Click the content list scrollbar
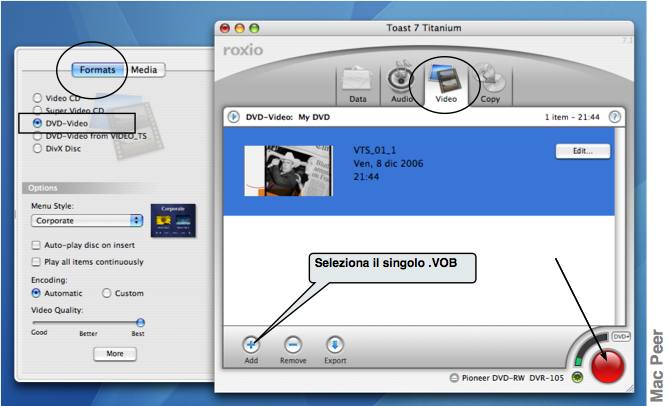 click(620, 226)
